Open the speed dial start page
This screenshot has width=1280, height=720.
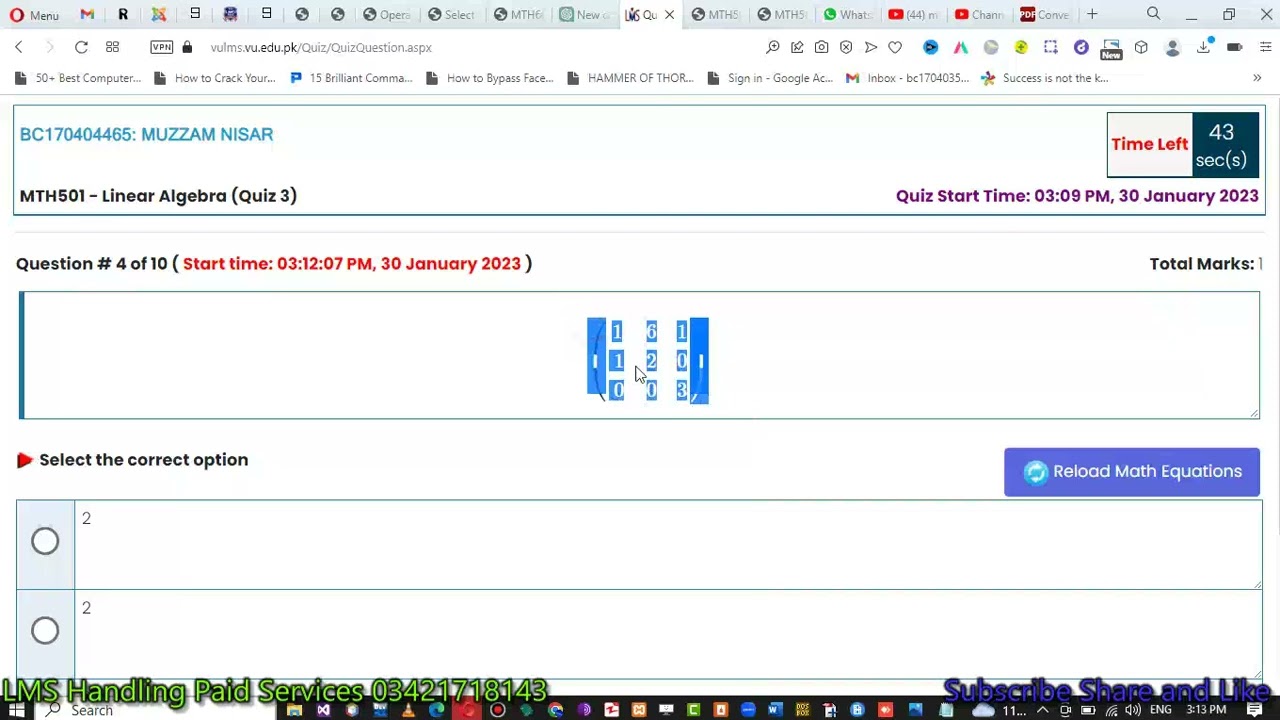[x=112, y=47]
